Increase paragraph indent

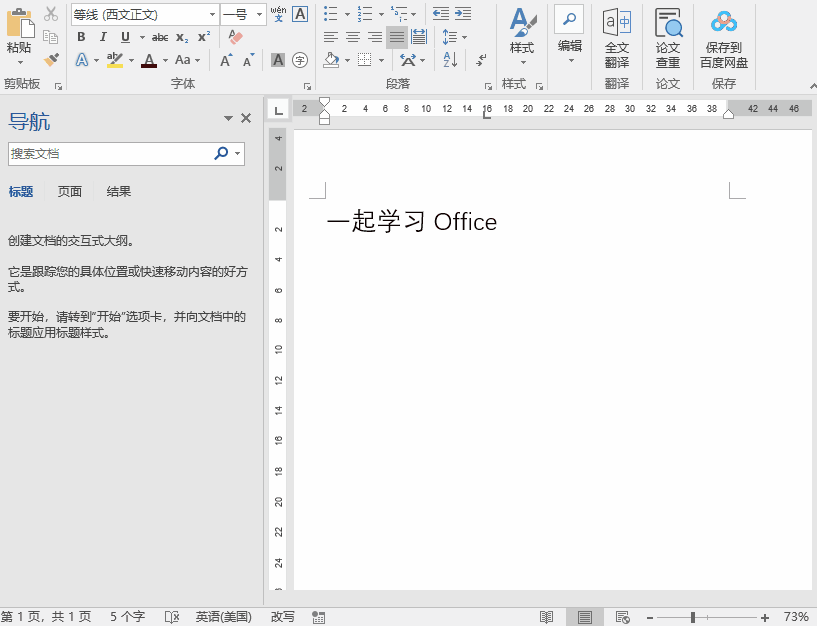coord(463,14)
